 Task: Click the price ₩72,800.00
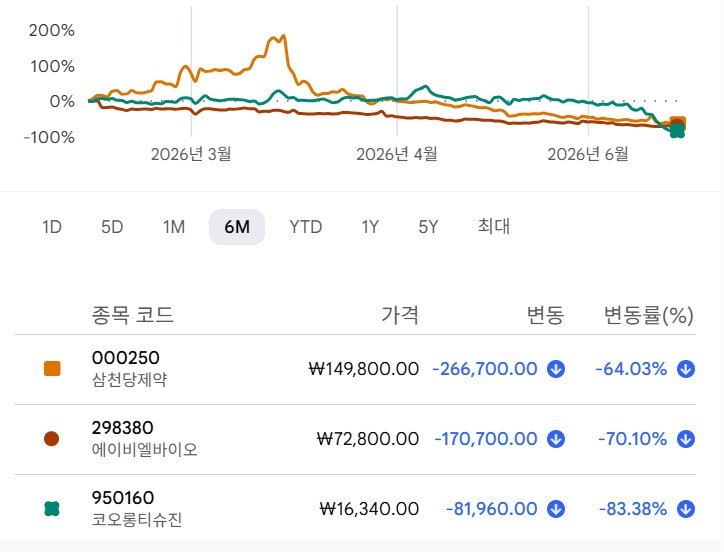(368, 438)
